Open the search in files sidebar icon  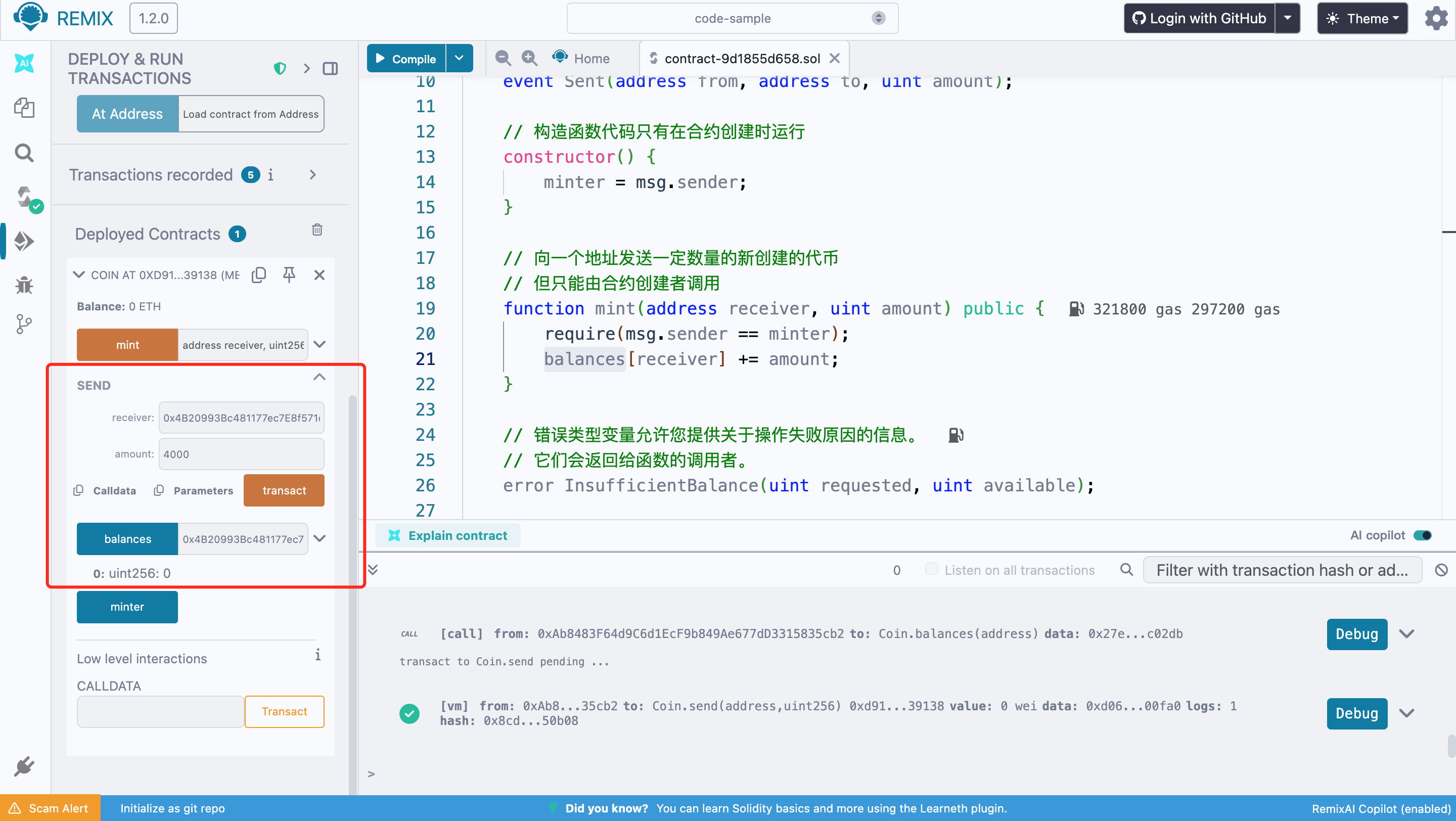pos(24,153)
